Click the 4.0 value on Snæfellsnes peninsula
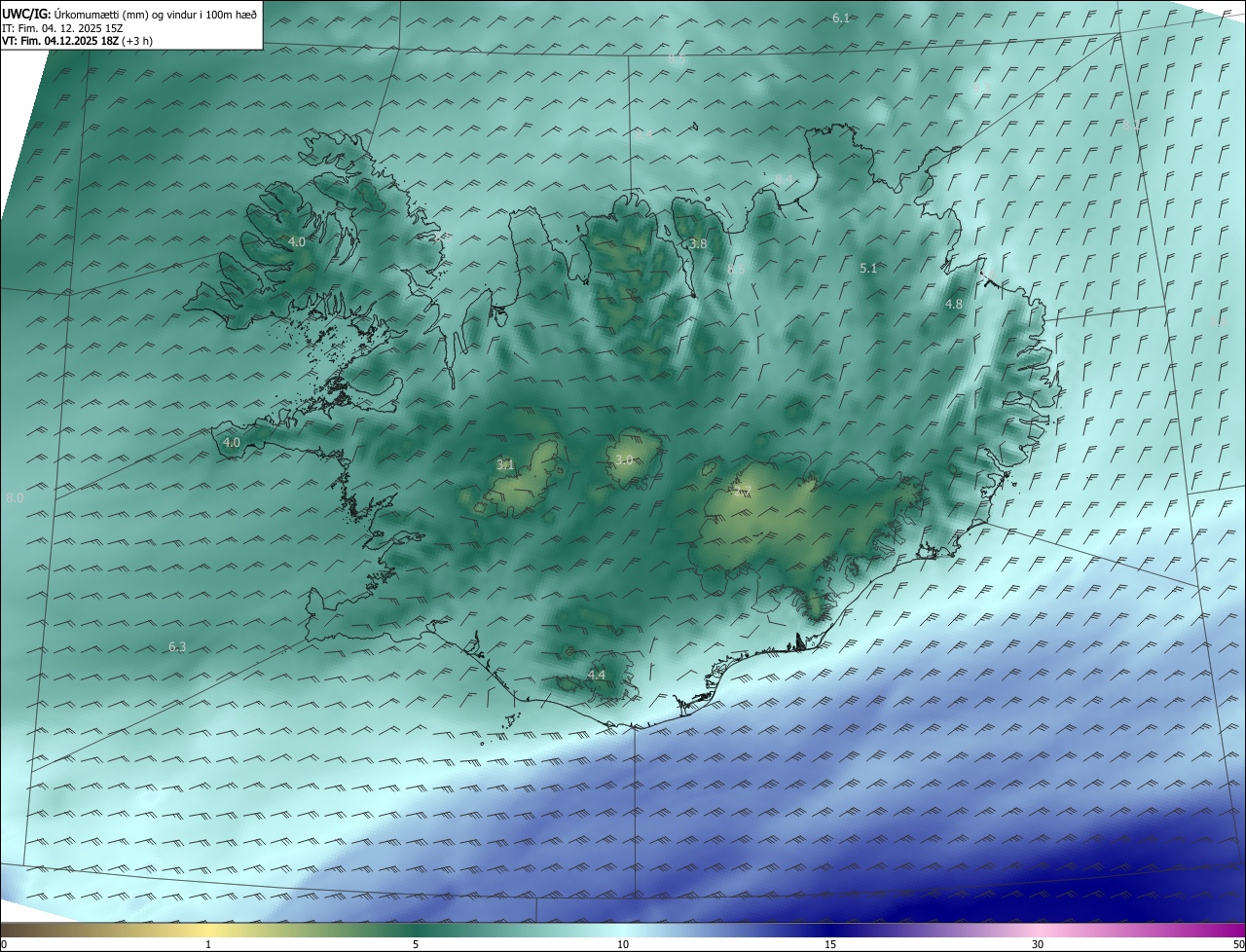This screenshot has width=1246, height=952. (x=232, y=442)
